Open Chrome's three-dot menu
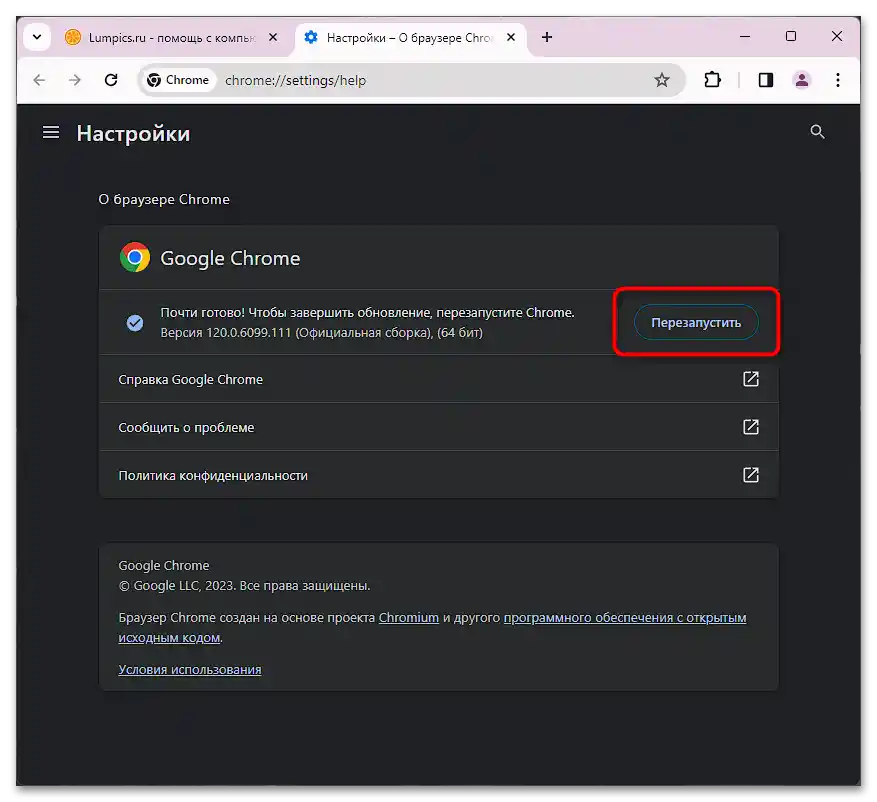Viewport: 877px width, 802px height. 838,80
